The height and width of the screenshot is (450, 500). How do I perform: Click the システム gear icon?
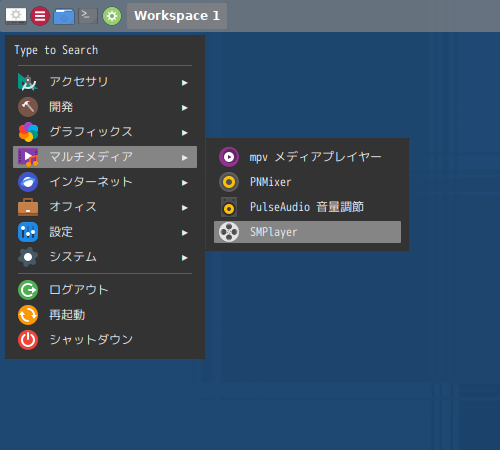(28, 257)
